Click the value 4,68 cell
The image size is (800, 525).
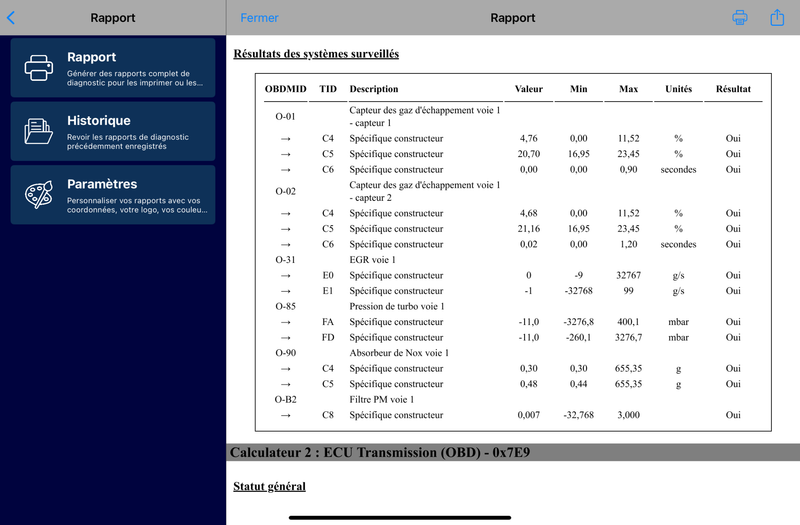529,213
